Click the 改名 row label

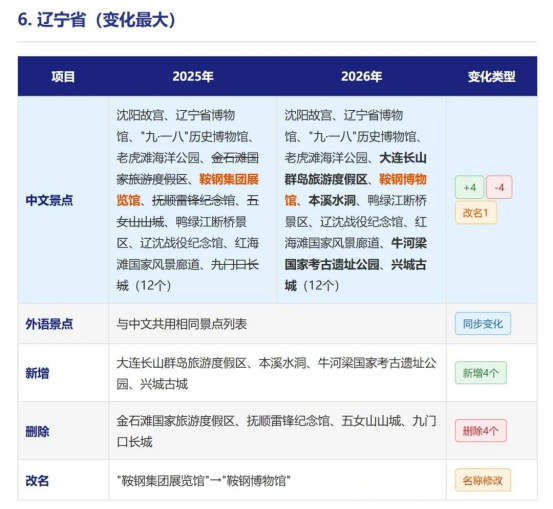click(x=37, y=480)
